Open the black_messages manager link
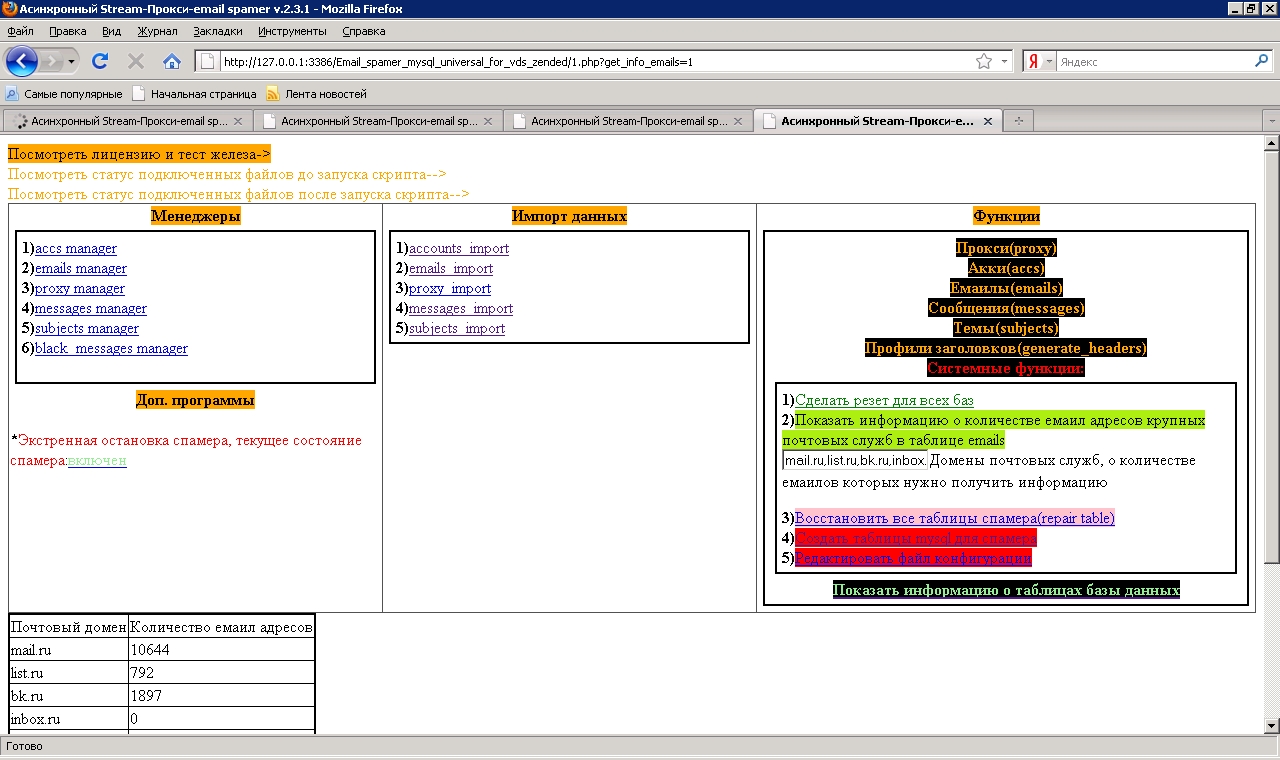The height and width of the screenshot is (760, 1280). (111, 348)
